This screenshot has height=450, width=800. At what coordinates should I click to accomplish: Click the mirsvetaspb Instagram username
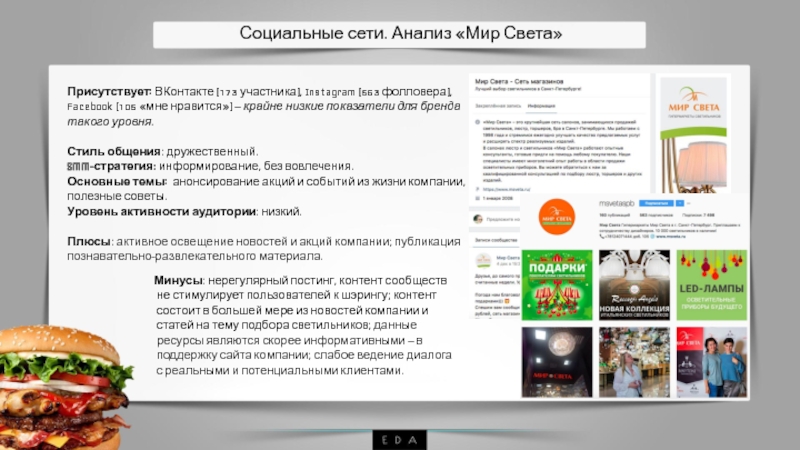tap(616, 203)
